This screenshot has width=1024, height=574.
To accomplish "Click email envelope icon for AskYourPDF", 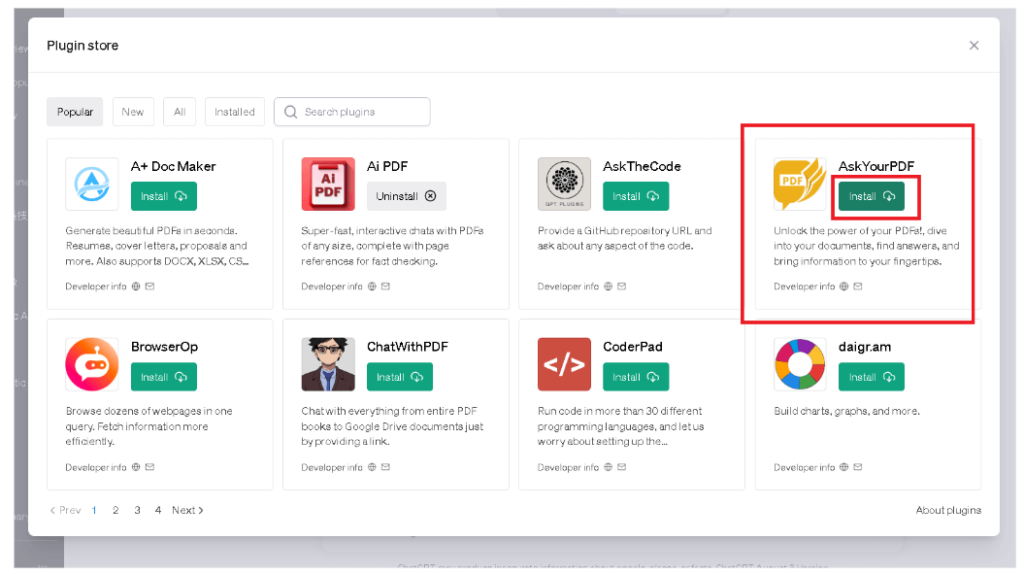I will click(x=858, y=286).
